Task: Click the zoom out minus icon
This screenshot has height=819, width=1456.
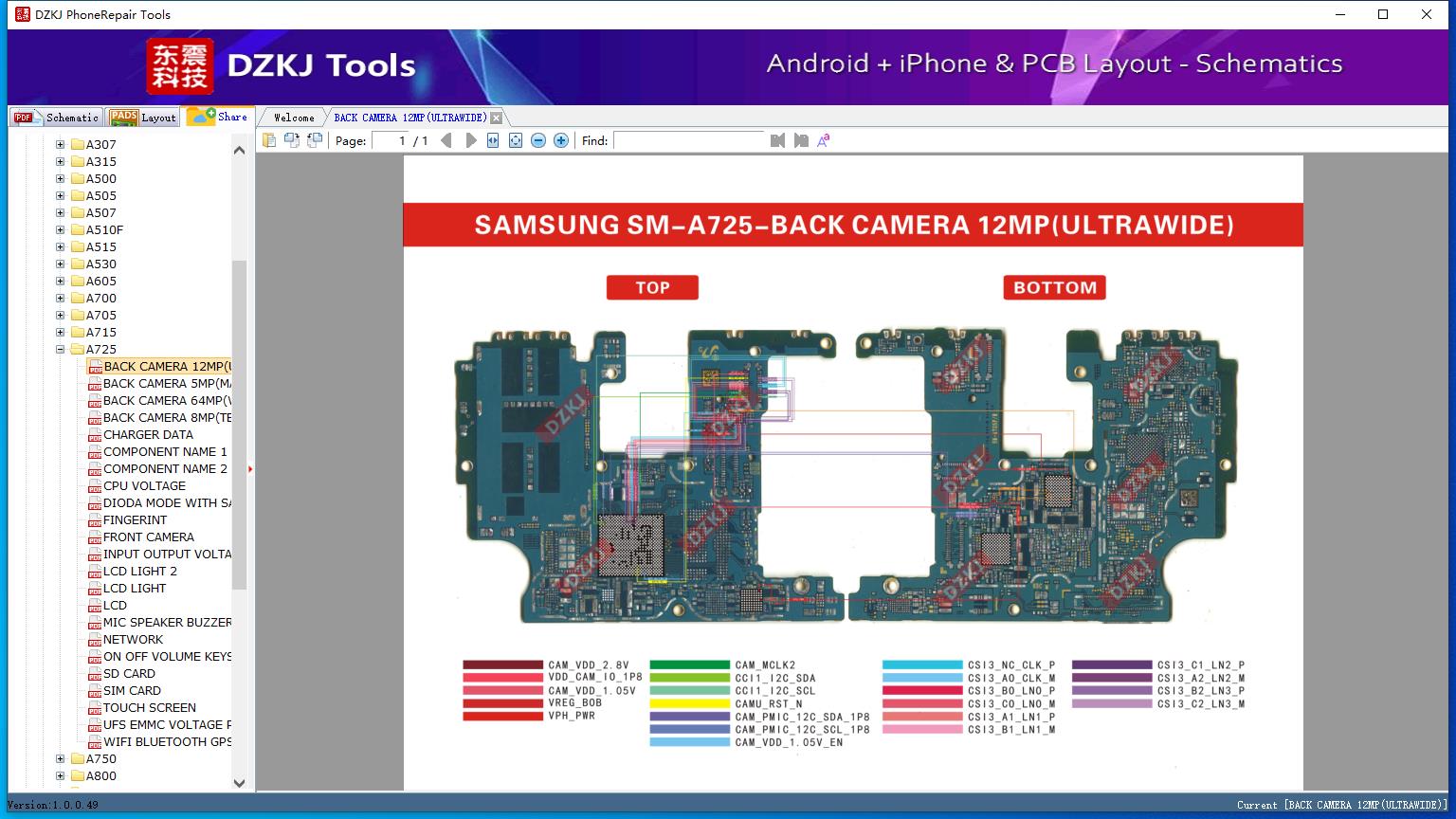Action: pyautogui.click(x=538, y=140)
